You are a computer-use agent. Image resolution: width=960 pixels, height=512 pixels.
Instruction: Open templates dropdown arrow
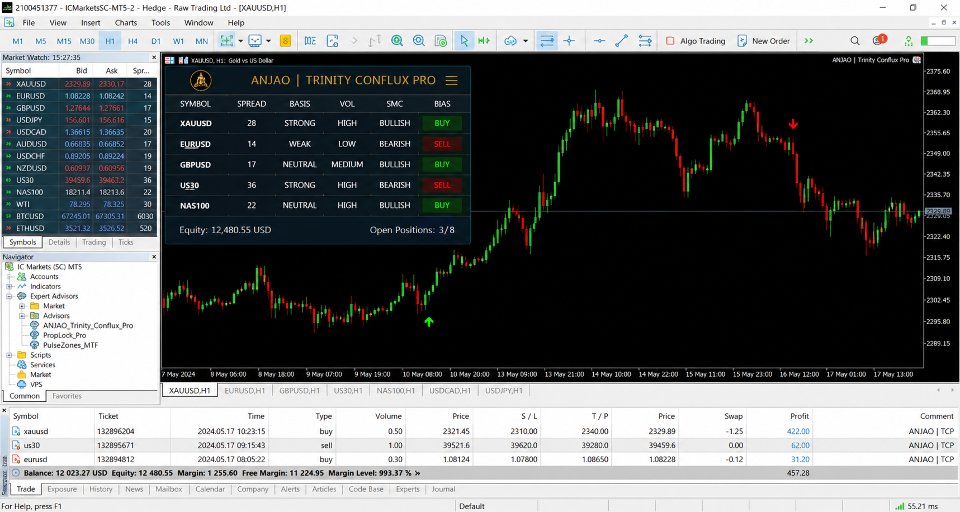268,41
